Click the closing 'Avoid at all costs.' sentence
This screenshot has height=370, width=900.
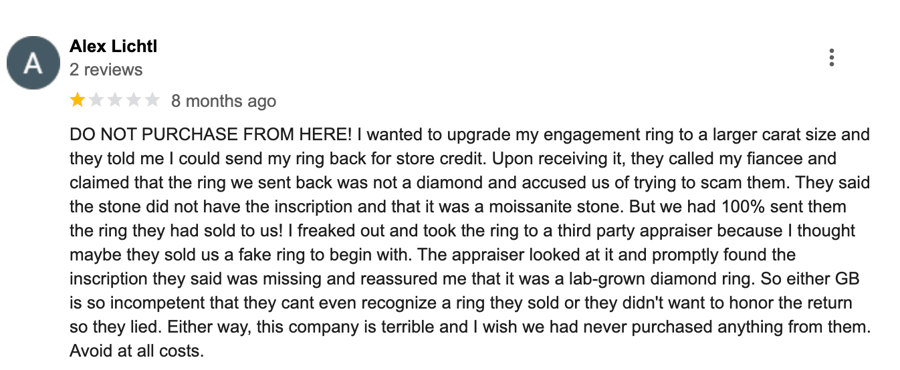pyautogui.click(x=137, y=350)
